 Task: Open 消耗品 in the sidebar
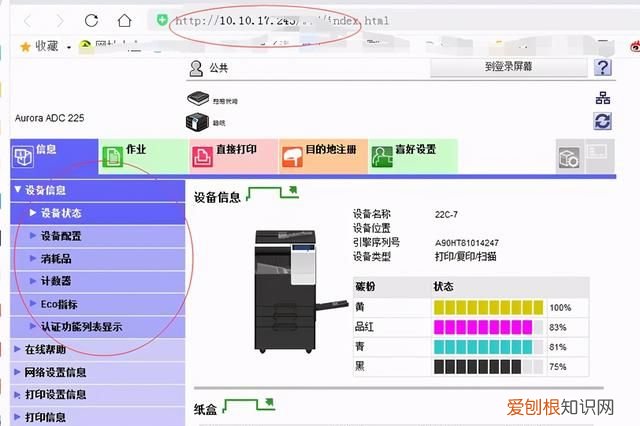pos(98,259)
